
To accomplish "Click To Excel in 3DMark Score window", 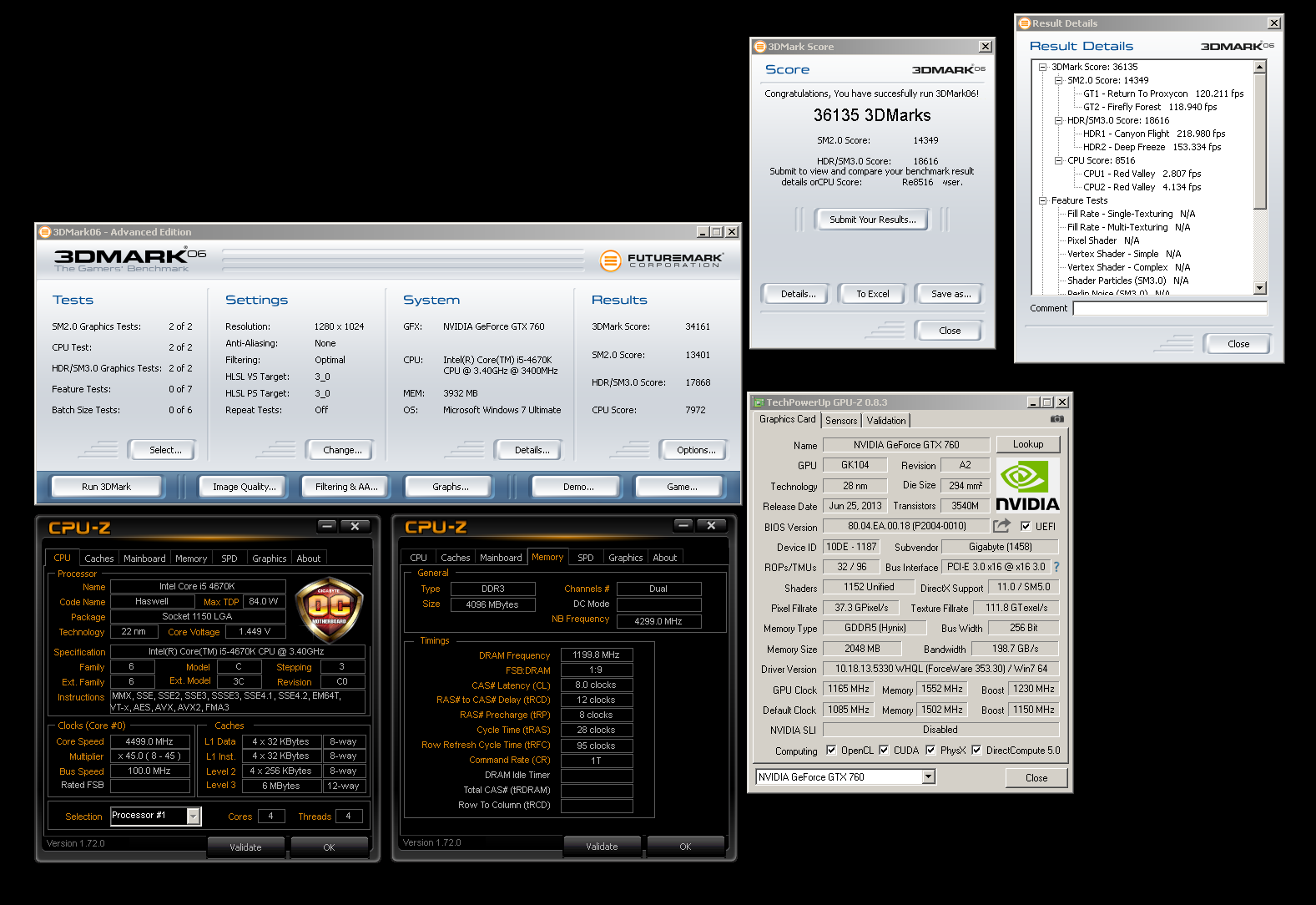I will (x=873, y=294).
